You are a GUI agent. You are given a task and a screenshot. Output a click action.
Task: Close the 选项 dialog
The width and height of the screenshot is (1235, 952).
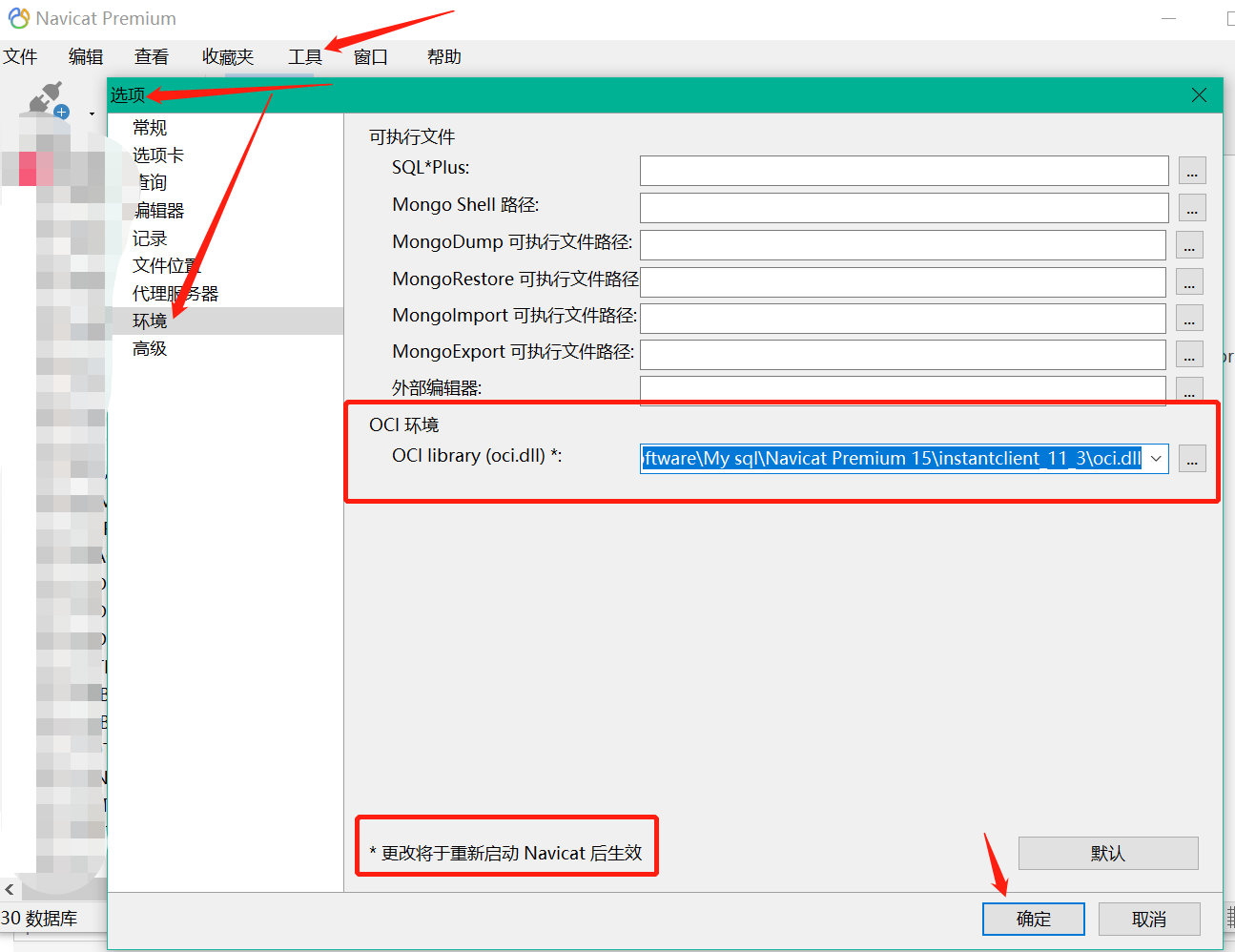pyautogui.click(x=1200, y=95)
